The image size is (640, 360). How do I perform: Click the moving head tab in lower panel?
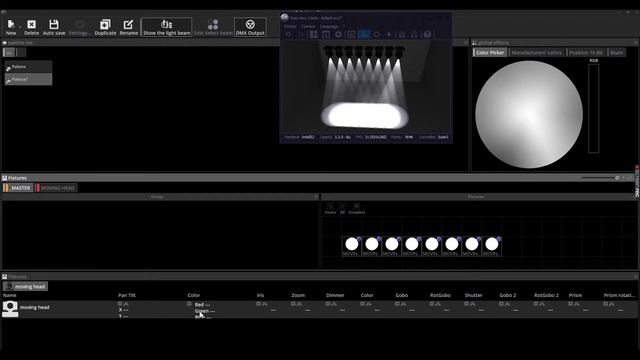tap(25, 287)
